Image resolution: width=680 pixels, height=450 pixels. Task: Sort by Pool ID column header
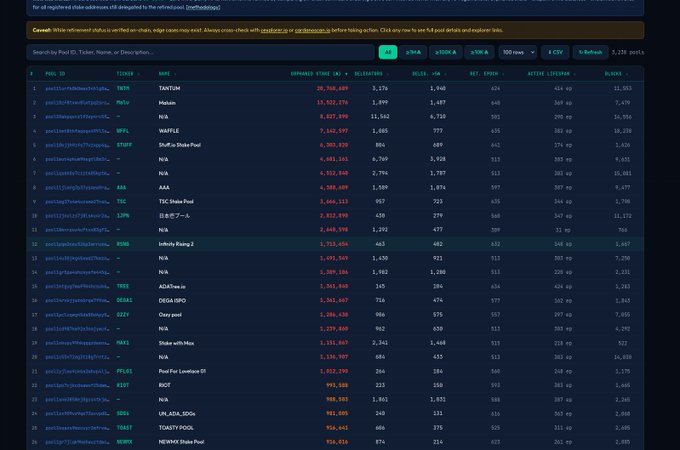[x=55, y=74]
